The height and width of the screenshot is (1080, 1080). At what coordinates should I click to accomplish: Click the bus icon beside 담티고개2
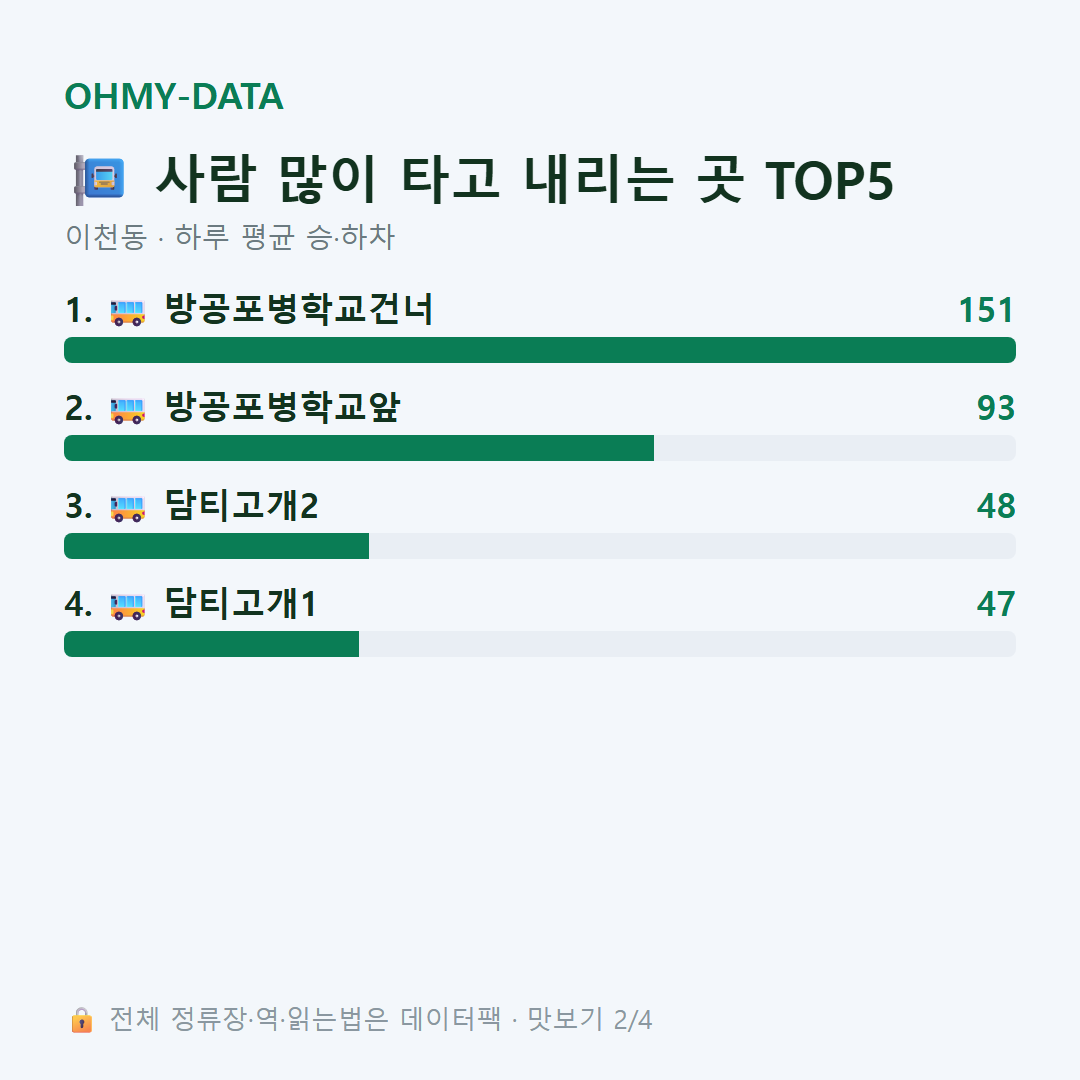[127, 508]
